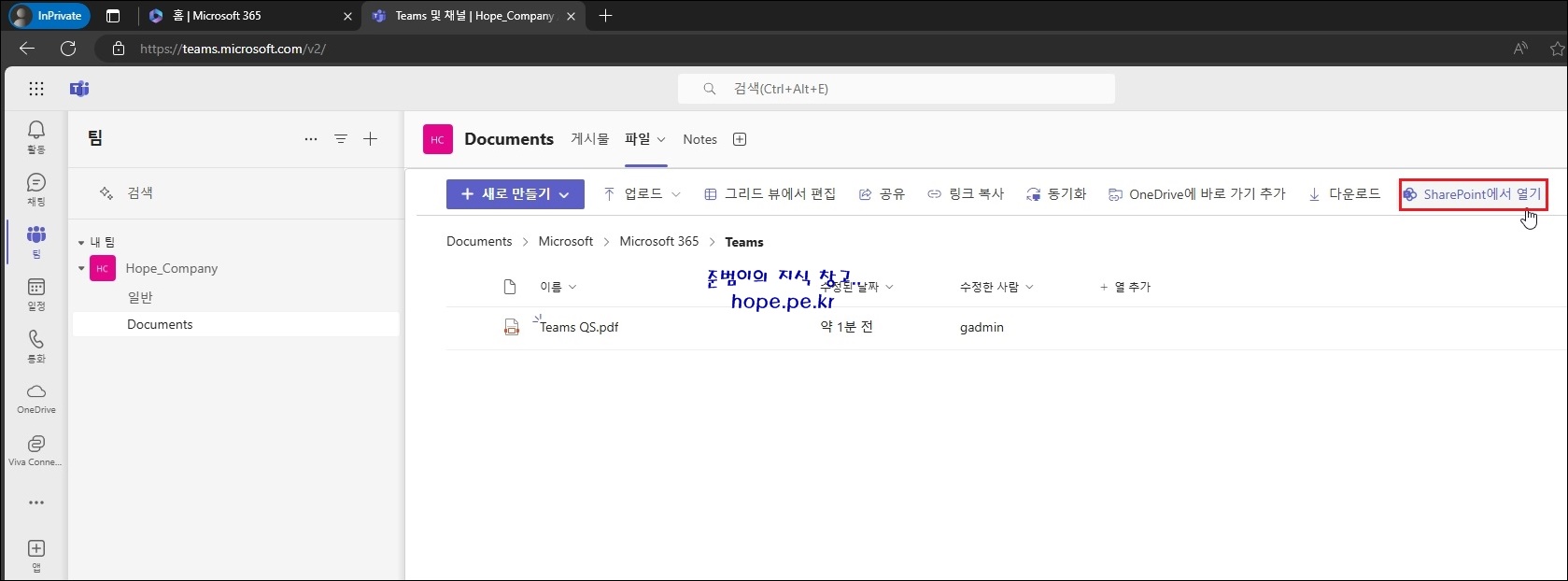Open in SharePoint
This screenshot has height=581, width=1568.
[x=1473, y=194]
